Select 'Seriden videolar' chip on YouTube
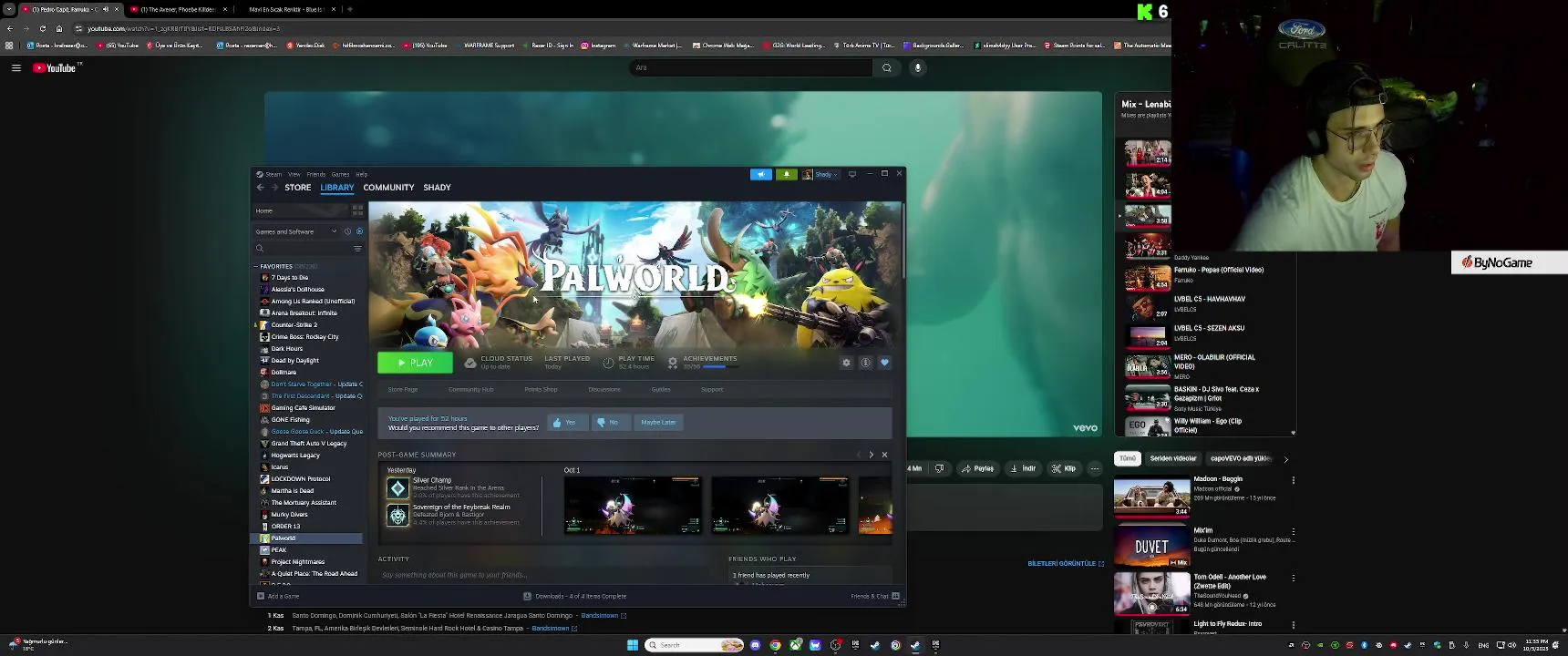1568x656 pixels. [1172, 458]
